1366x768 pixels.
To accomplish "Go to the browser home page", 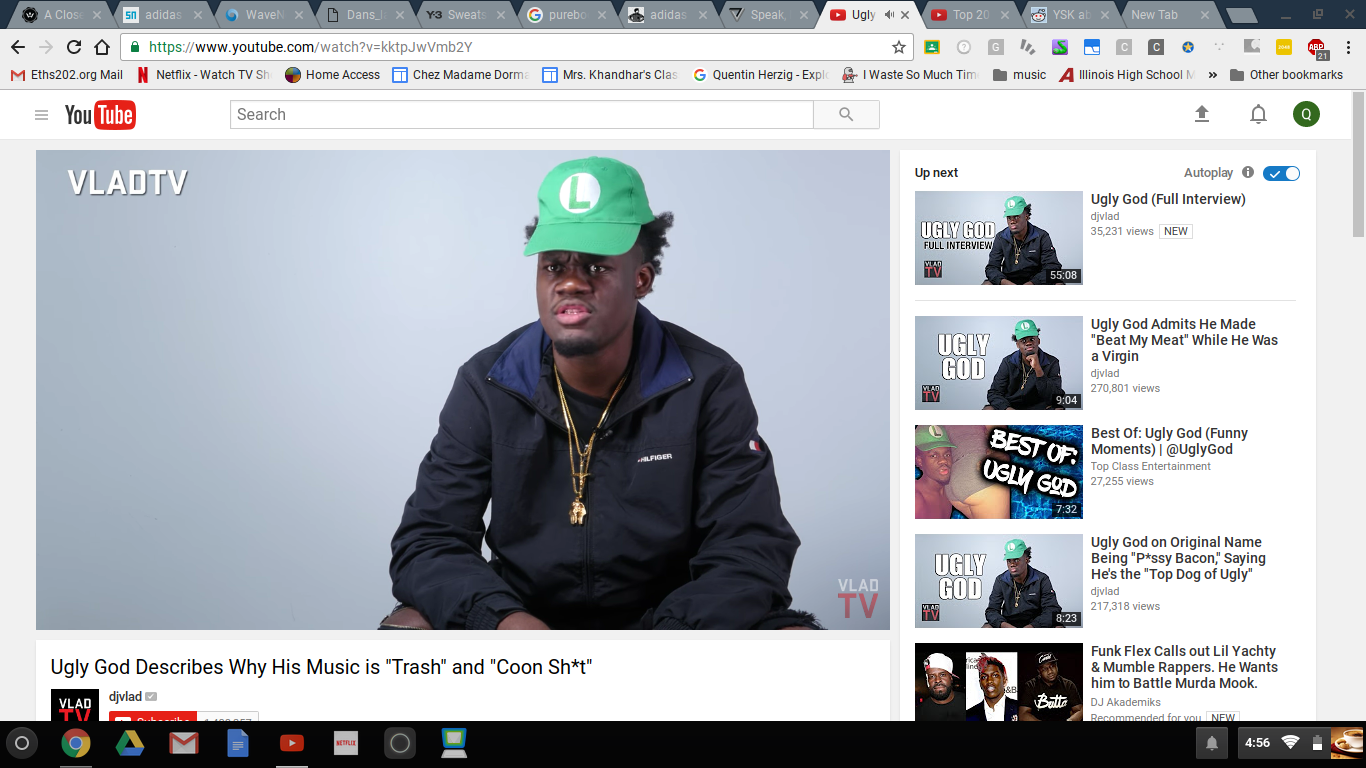I will (x=102, y=47).
